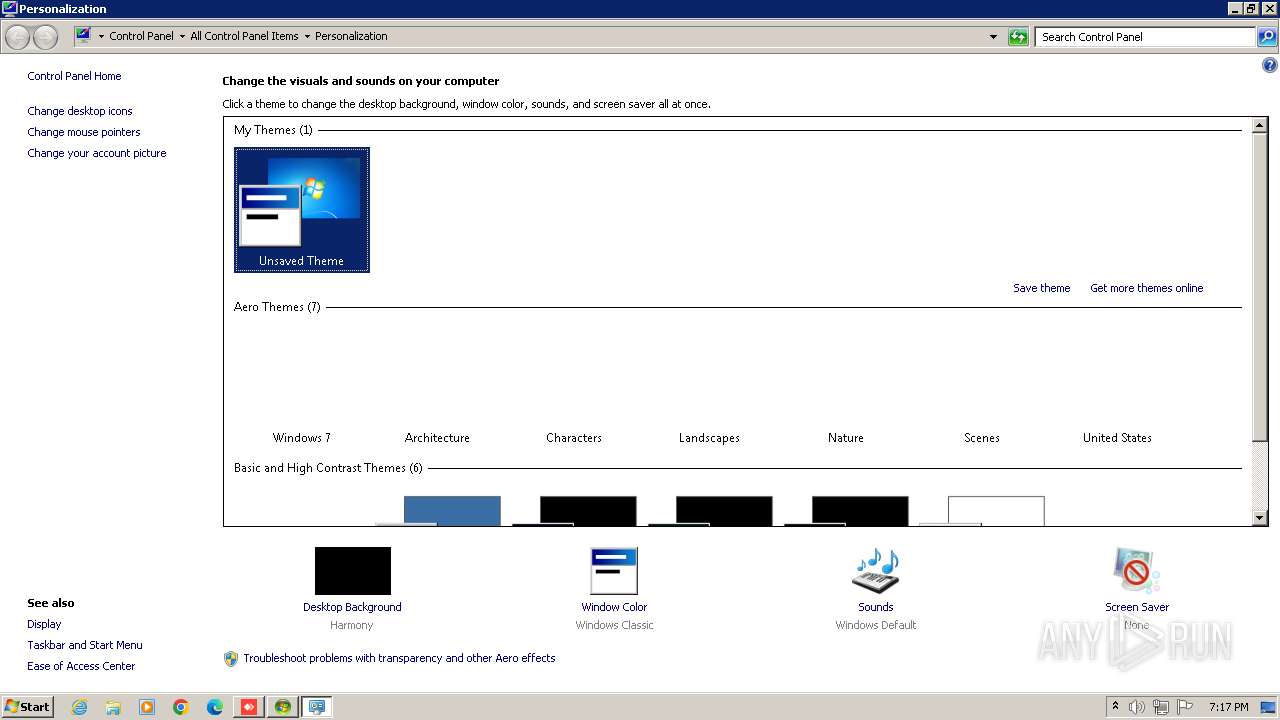Open Change mouse pointers link
This screenshot has height=720, width=1280.
(x=84, y=132)
